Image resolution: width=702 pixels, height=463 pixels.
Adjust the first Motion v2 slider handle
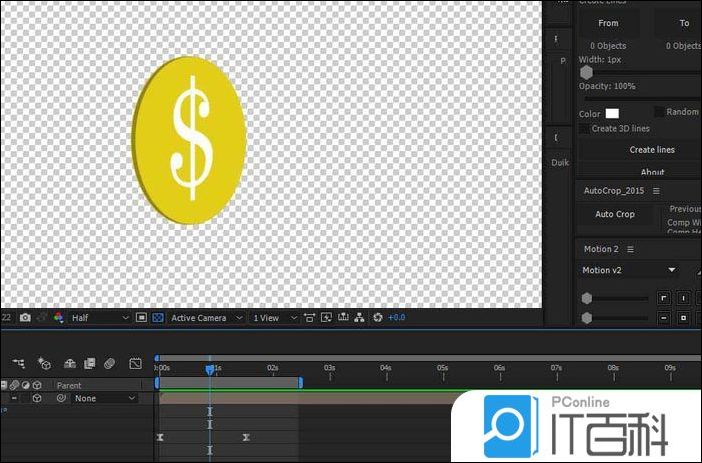click(587, 299)
